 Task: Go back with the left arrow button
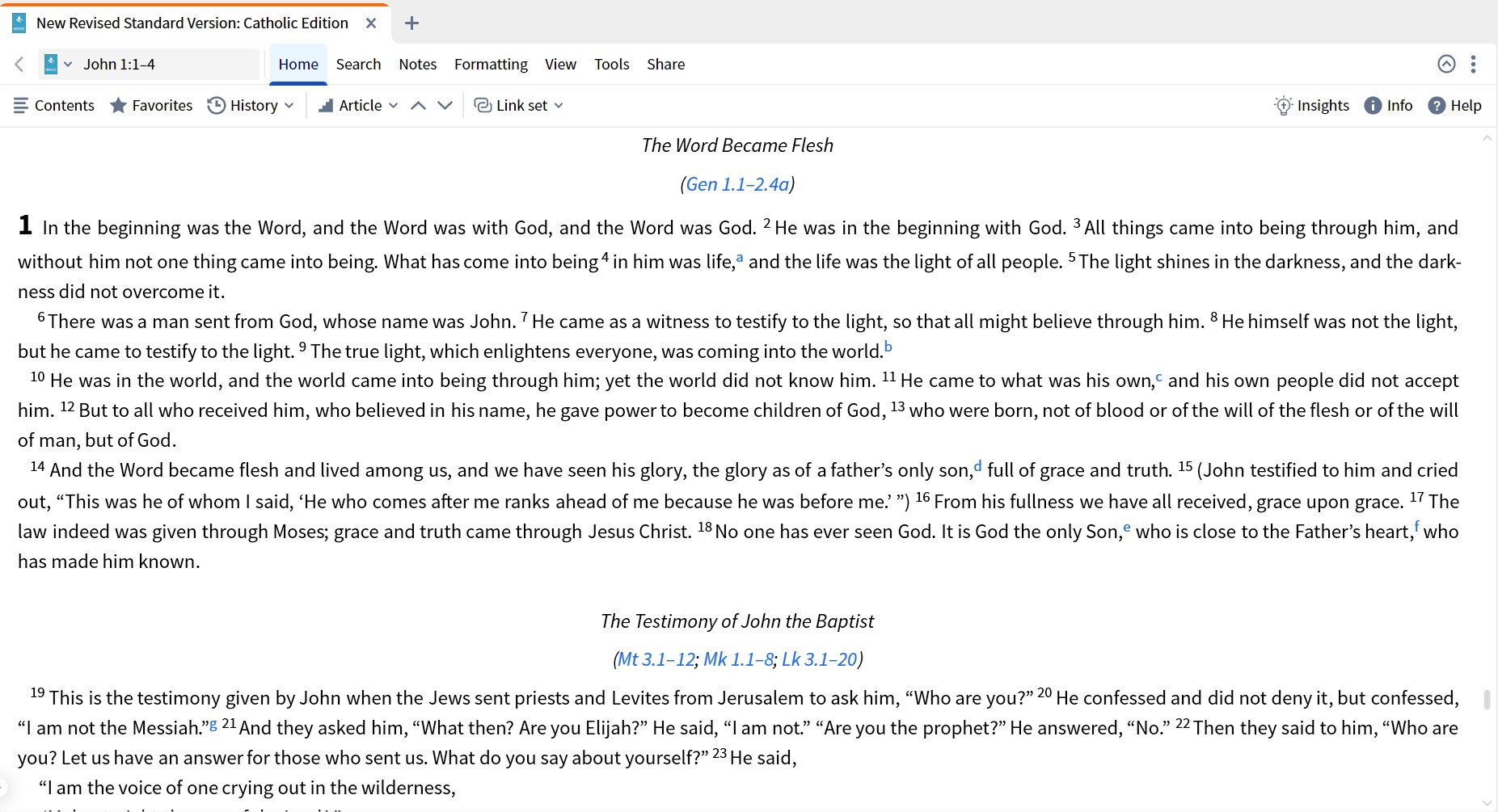point(19,64)
